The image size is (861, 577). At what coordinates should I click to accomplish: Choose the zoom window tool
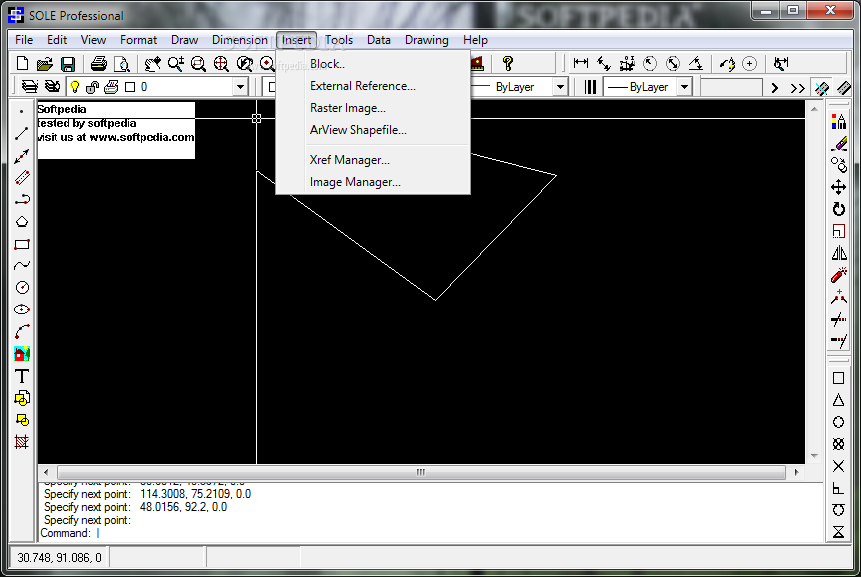[198, 64]
